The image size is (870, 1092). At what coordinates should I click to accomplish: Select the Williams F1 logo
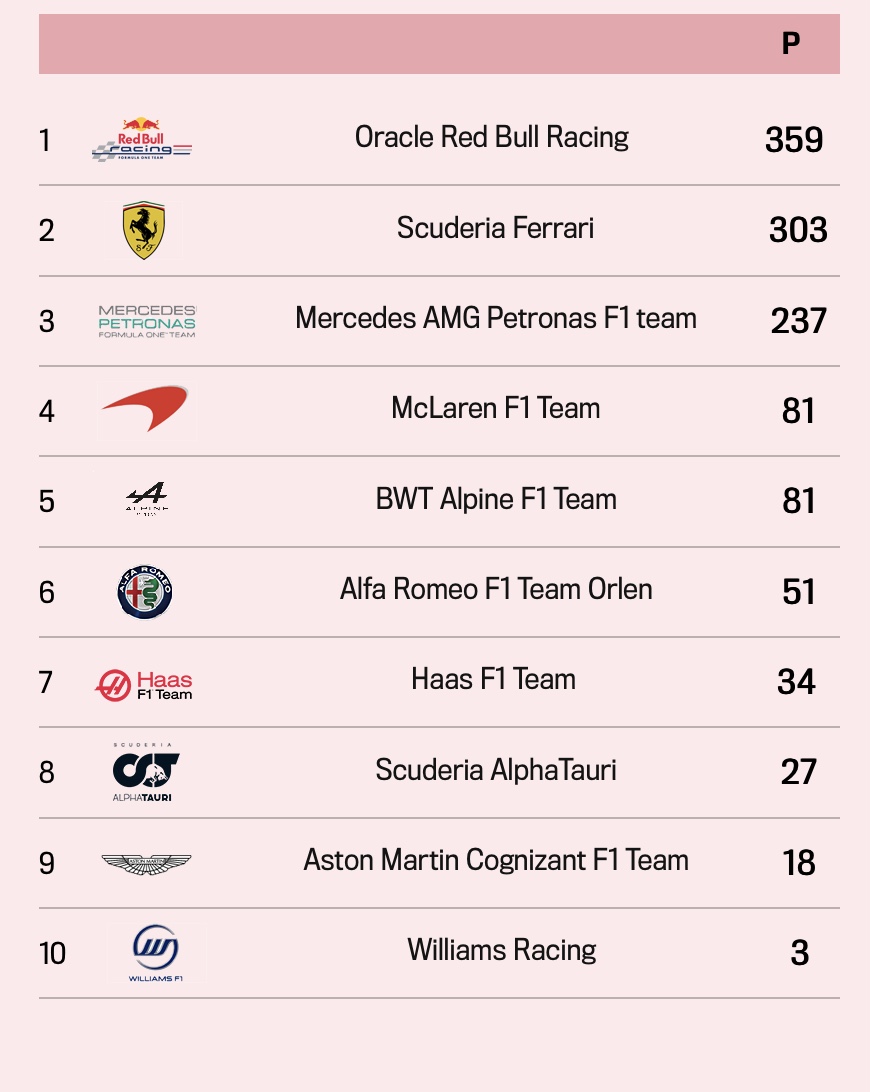pyautogui.click(x=156, y=953)
